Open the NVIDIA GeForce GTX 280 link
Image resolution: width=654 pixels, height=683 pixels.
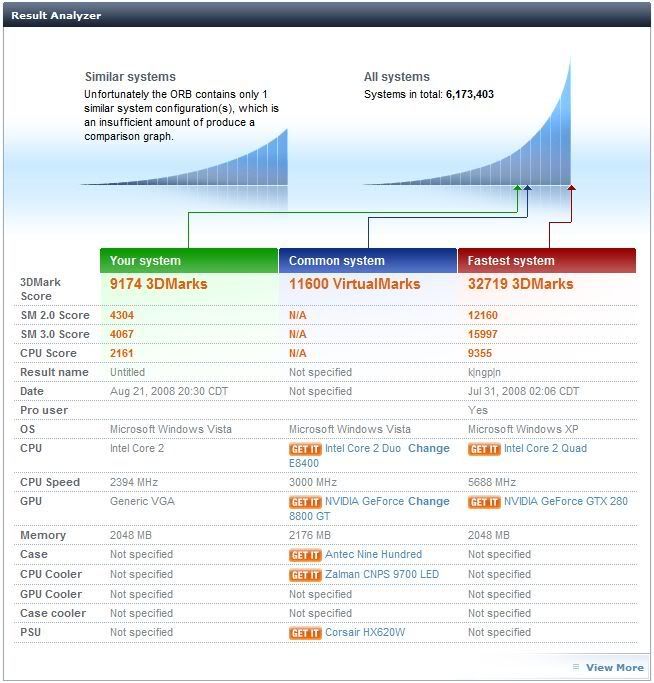pyautogui.click(x=566, y=501)
